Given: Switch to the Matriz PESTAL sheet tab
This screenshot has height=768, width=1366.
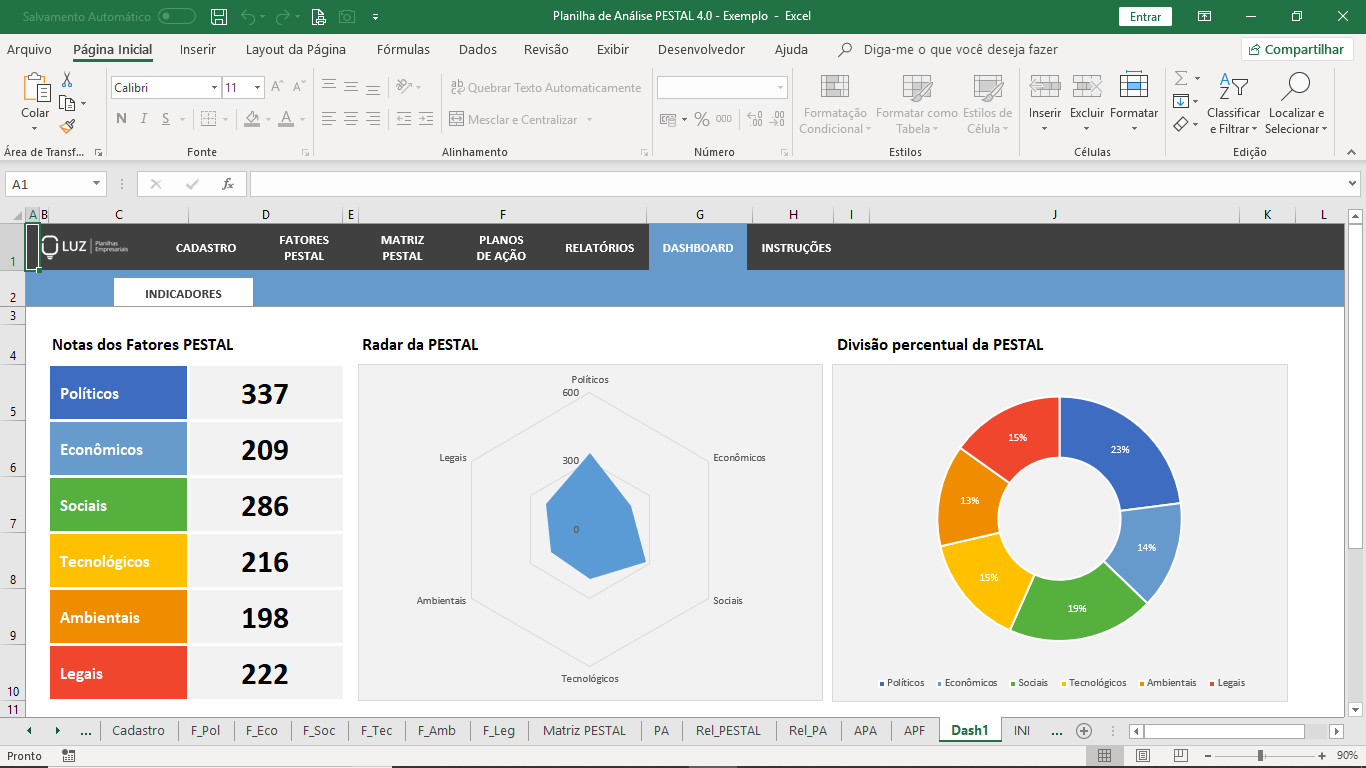Looking at the screenshot, I should click(584, 731).
